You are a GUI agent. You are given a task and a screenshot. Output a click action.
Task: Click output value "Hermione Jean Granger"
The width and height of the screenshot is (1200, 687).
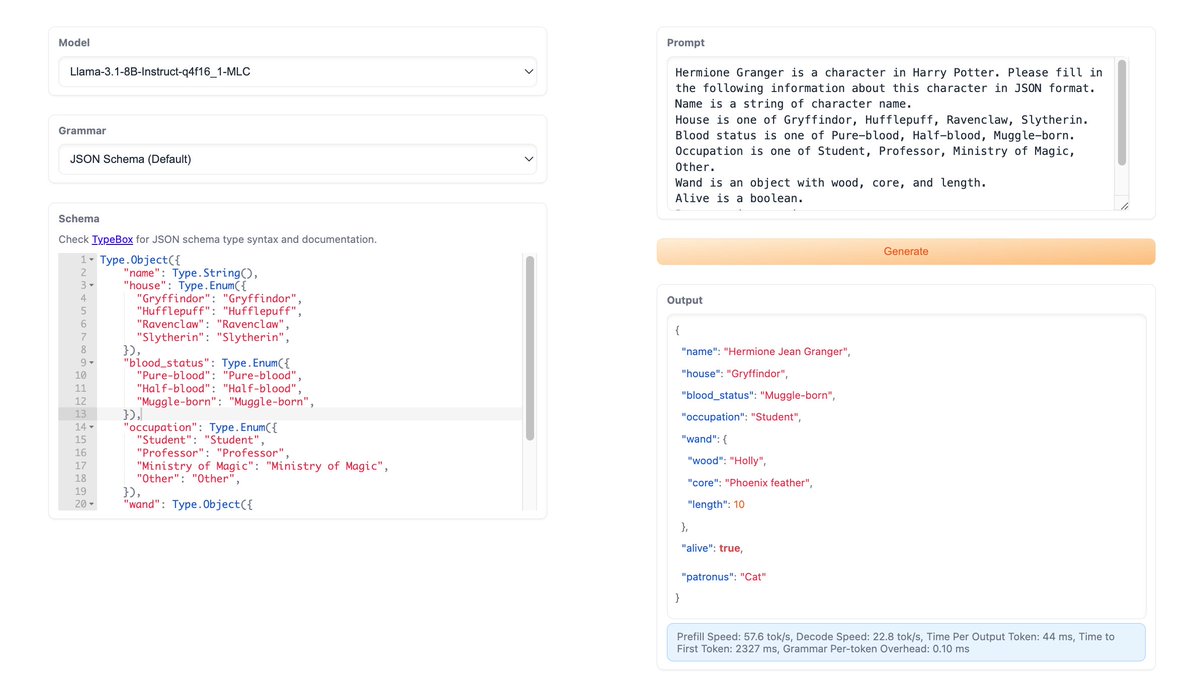tap(786, 352)
